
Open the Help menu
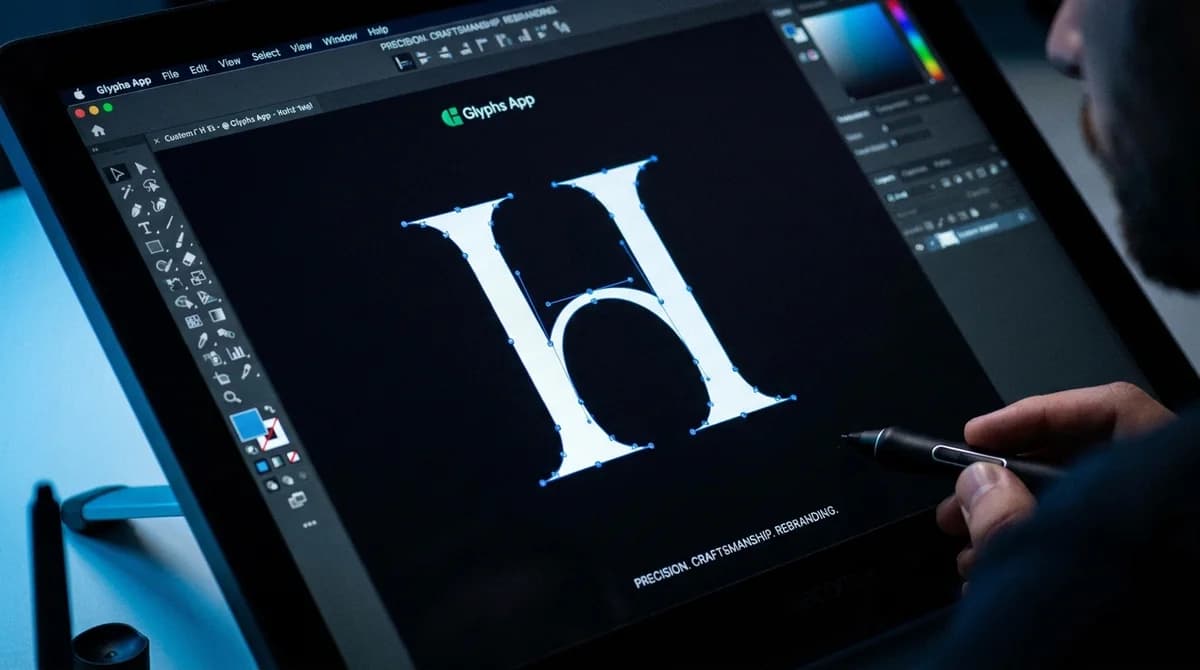[x=377, y=31]
